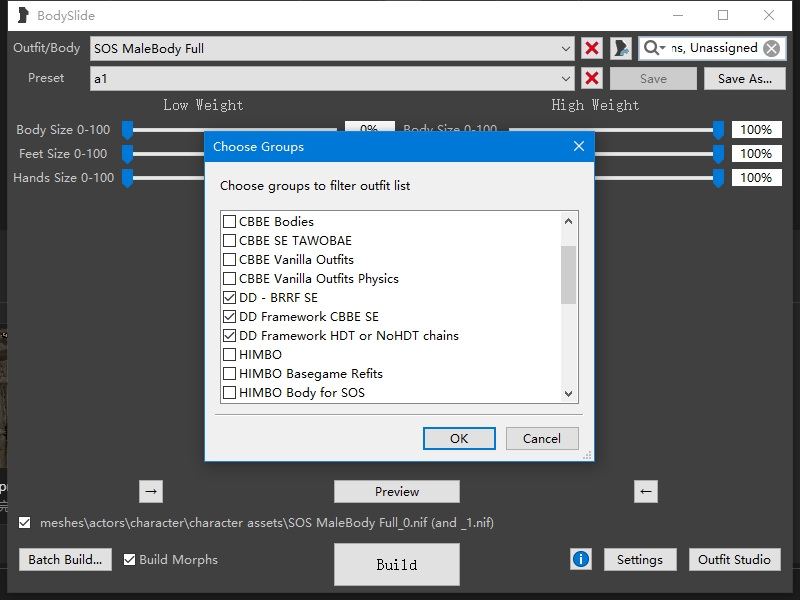Check the CBBE Bodies group
800x600 pixels.
click(x=230, y=221)
